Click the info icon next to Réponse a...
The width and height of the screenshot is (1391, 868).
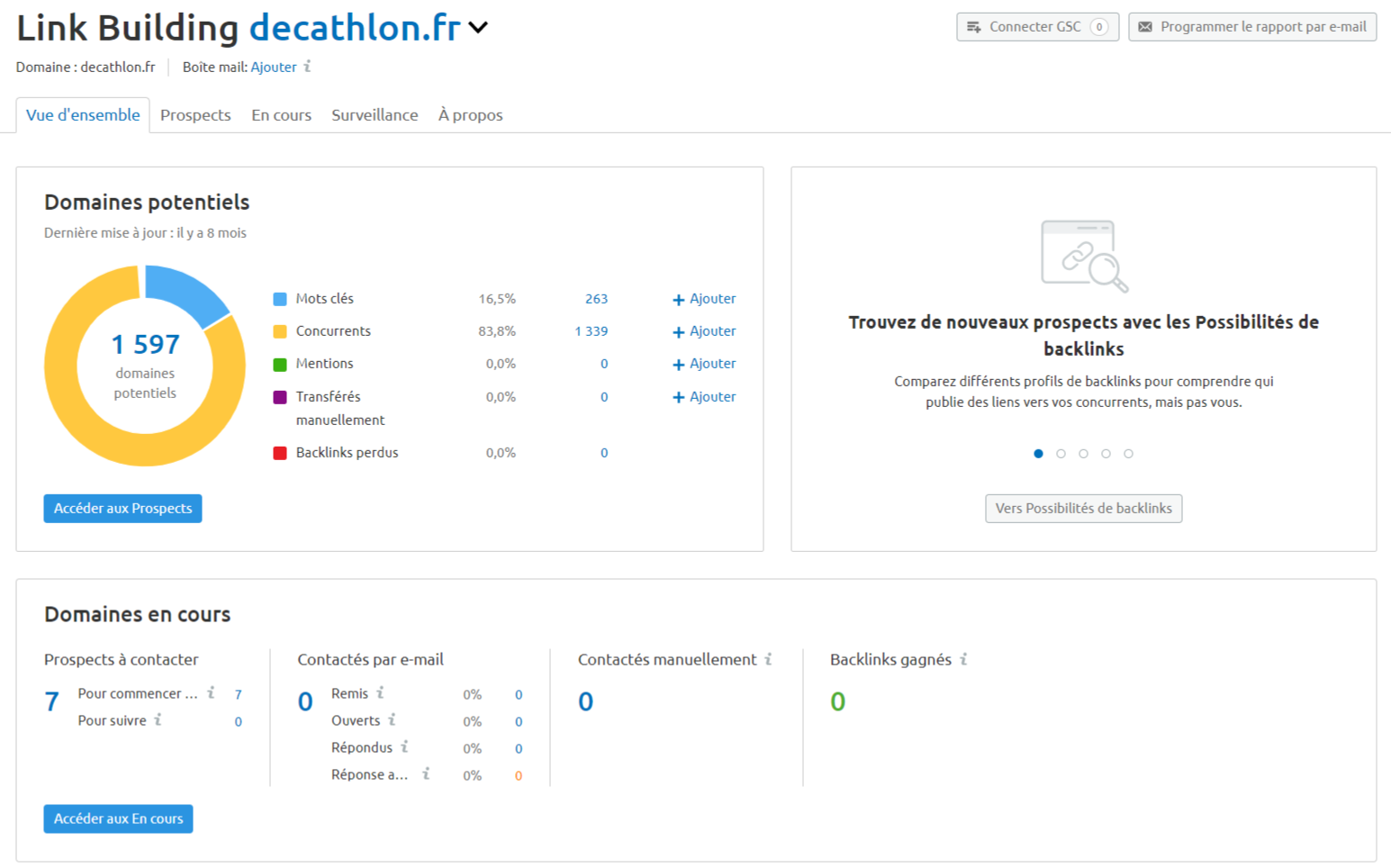pyautogui.click(x=426, y=774)
